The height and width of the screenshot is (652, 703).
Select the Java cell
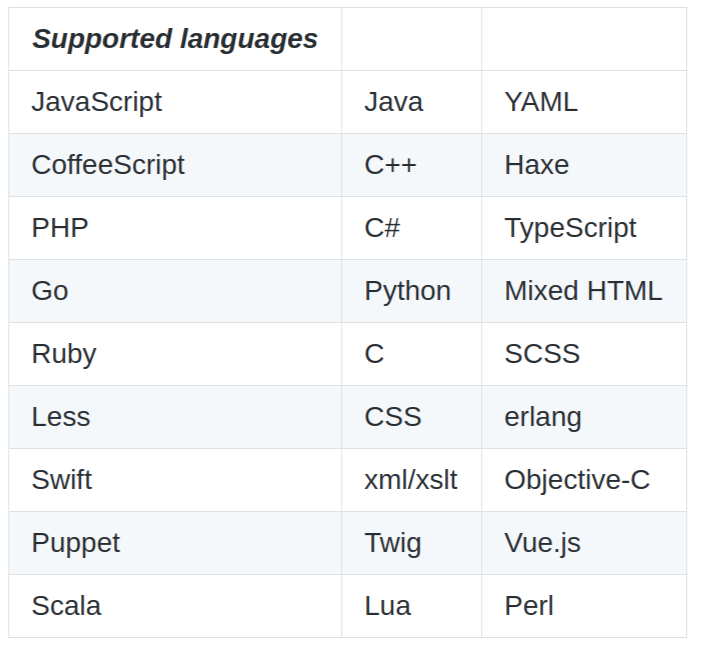click(394, 102)
